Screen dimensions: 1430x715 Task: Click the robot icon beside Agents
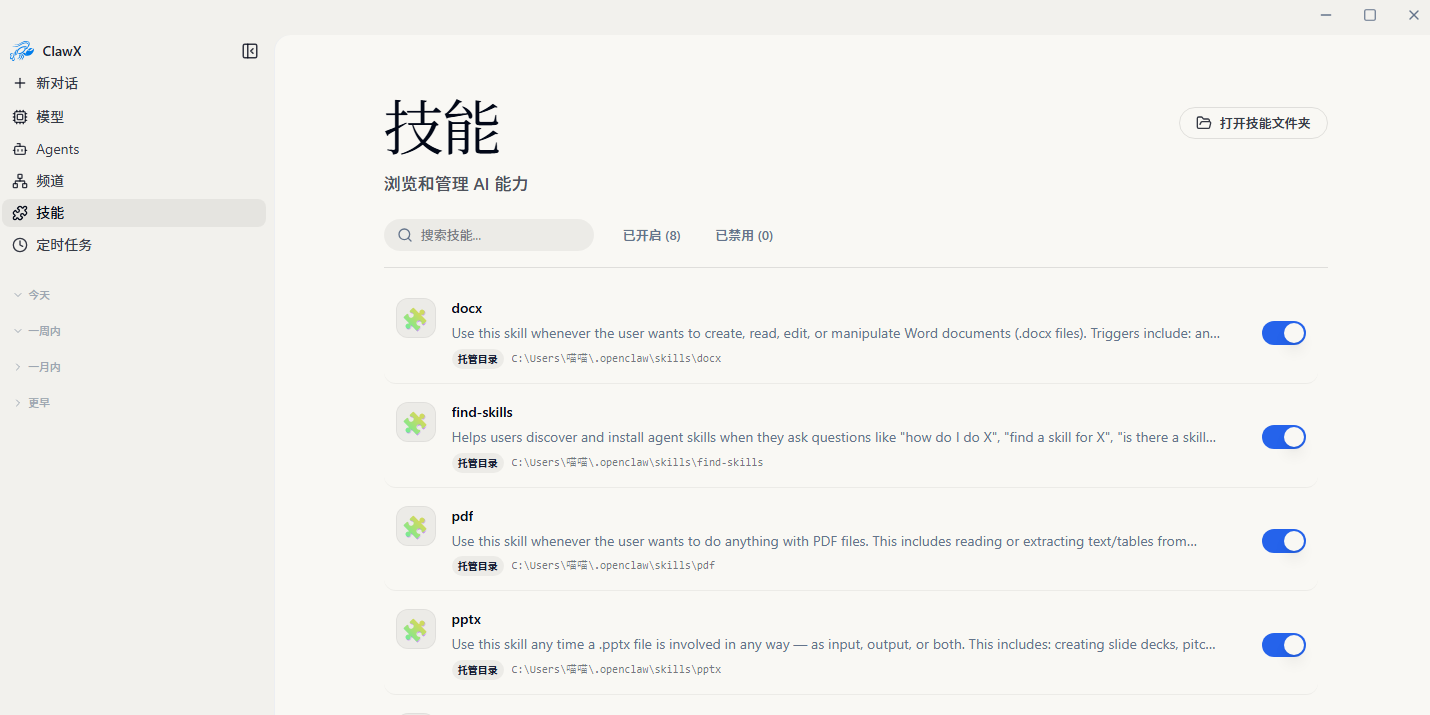coord(20,149)
